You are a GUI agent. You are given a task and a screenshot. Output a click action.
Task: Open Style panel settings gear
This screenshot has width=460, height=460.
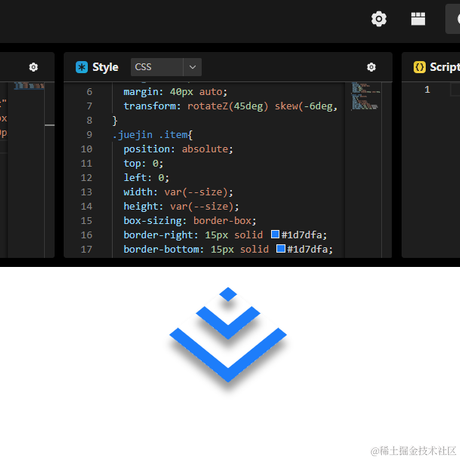[x=371, y=67]
